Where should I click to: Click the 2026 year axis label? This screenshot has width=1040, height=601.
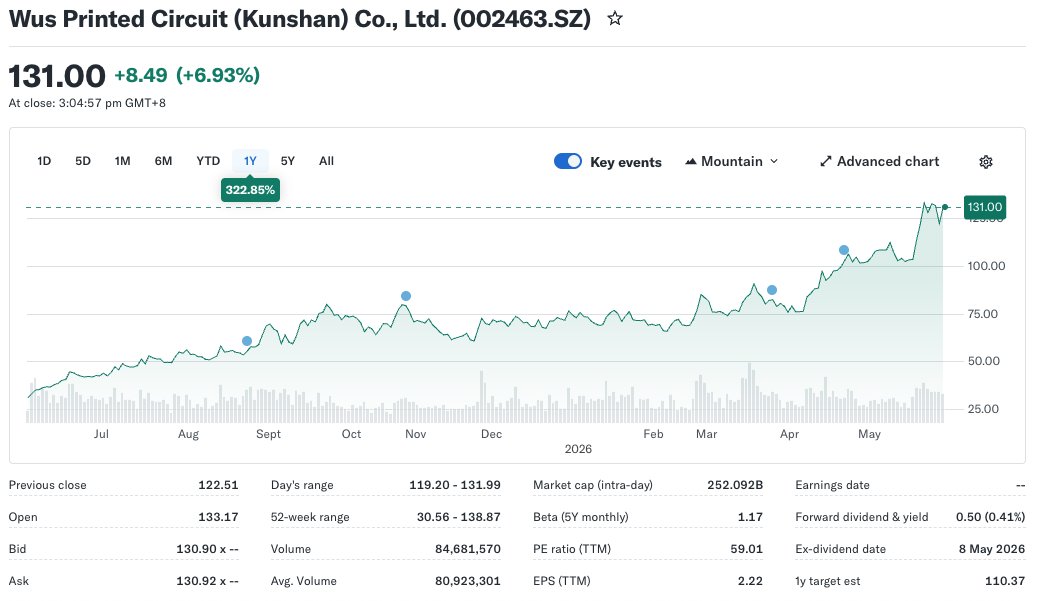578,449
